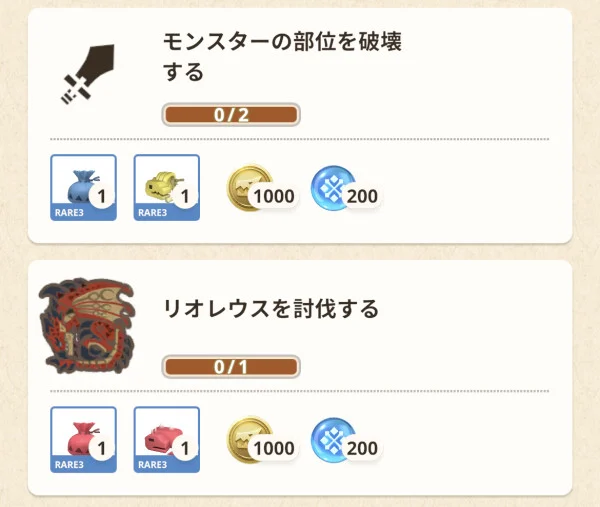Select the blue sack RARE3 reward
This screenshot has height=507, width=600.
click(83, 187)
